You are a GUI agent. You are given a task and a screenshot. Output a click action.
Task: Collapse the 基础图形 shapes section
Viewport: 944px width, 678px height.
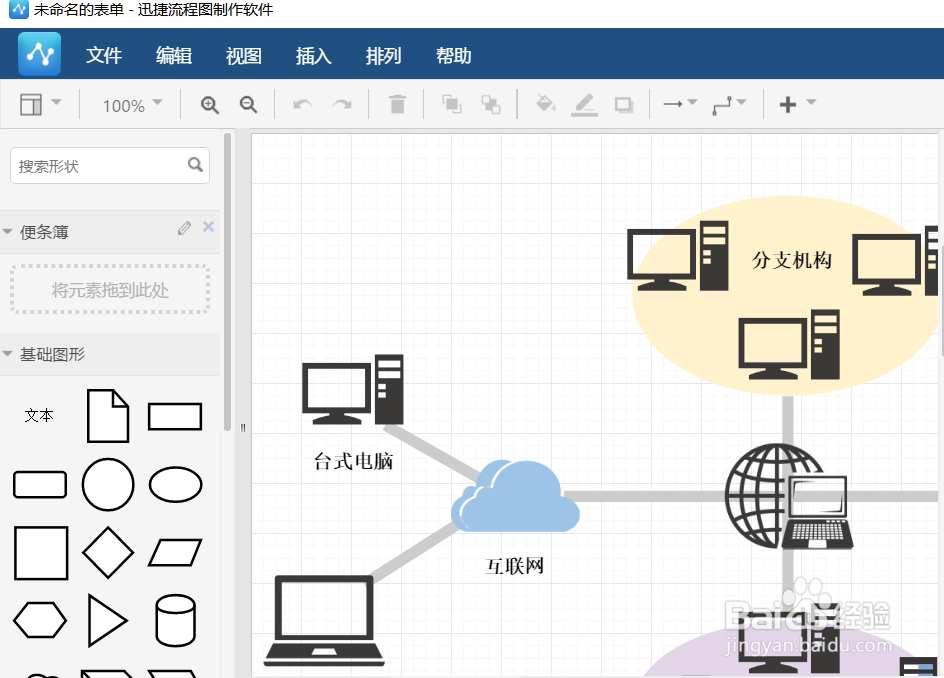(x=10, y=354)
